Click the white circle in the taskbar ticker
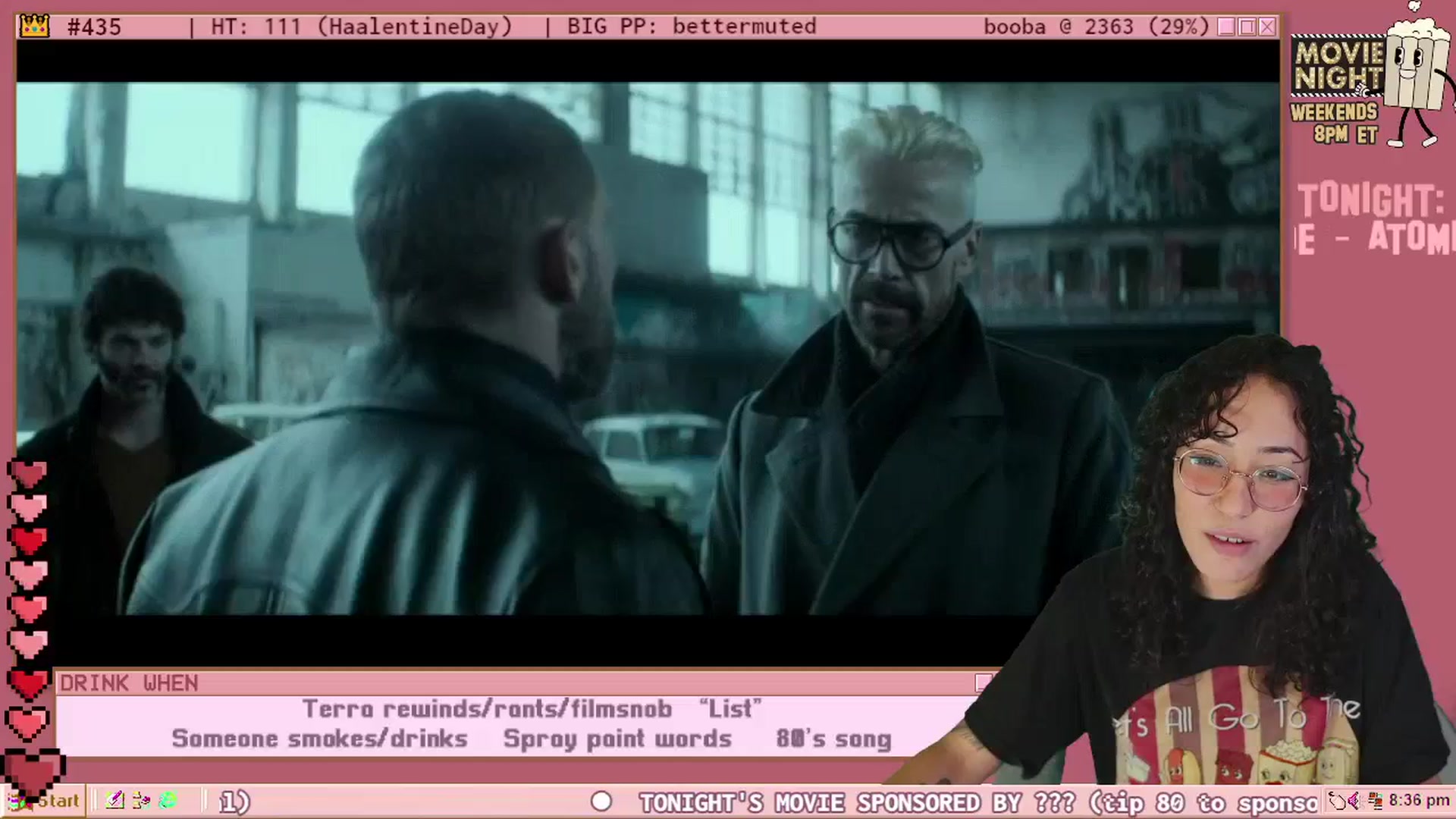This screenshot has height=819, width=1456. (x=601, y=802)
